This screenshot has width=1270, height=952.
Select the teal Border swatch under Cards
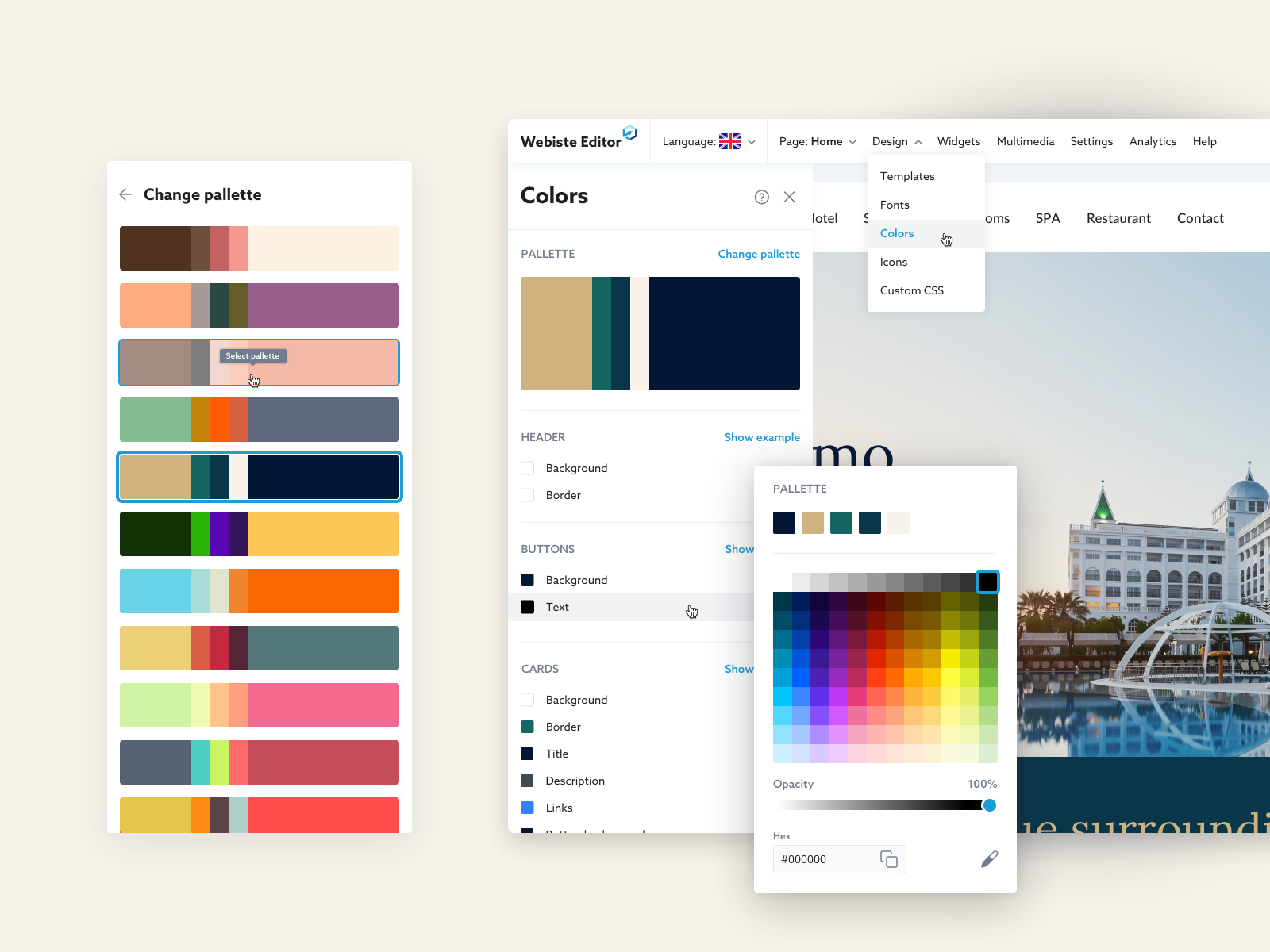(527, 726)
